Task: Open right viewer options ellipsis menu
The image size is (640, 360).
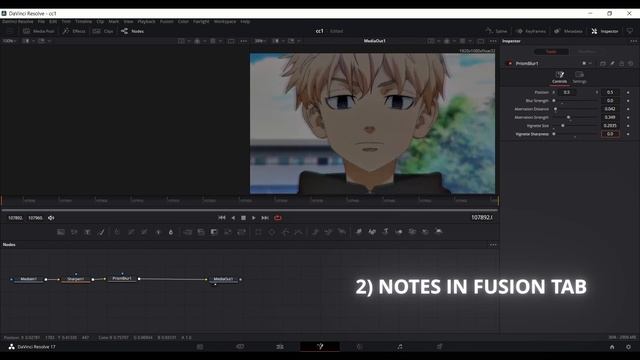Action: pos(493,41)
